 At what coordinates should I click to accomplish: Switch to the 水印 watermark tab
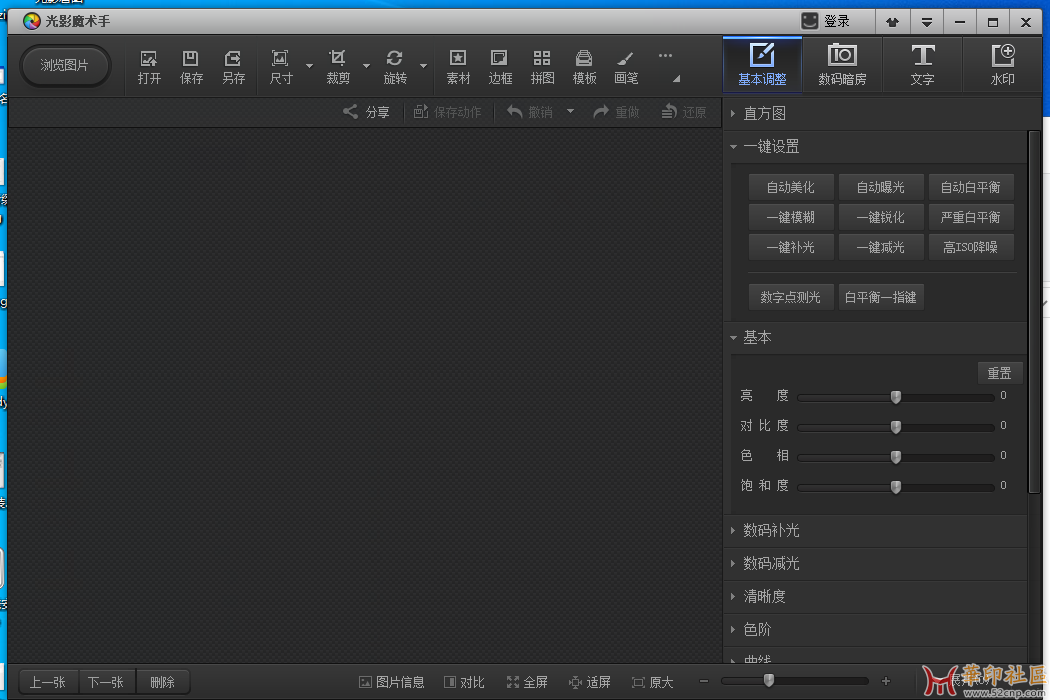click(1002, 64)
